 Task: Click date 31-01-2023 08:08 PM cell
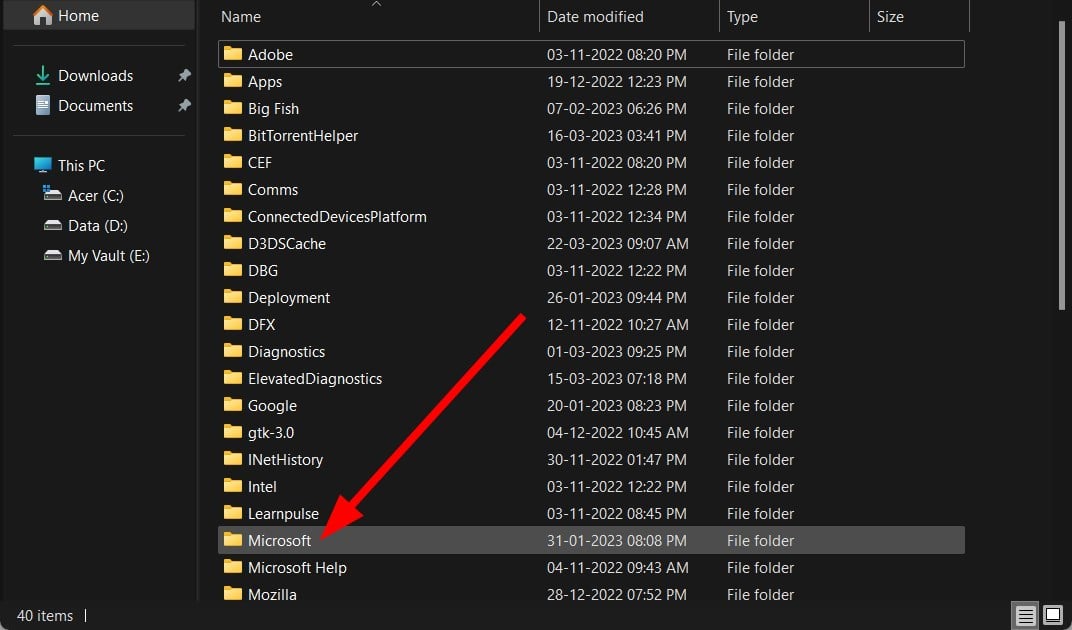point(617,541)
